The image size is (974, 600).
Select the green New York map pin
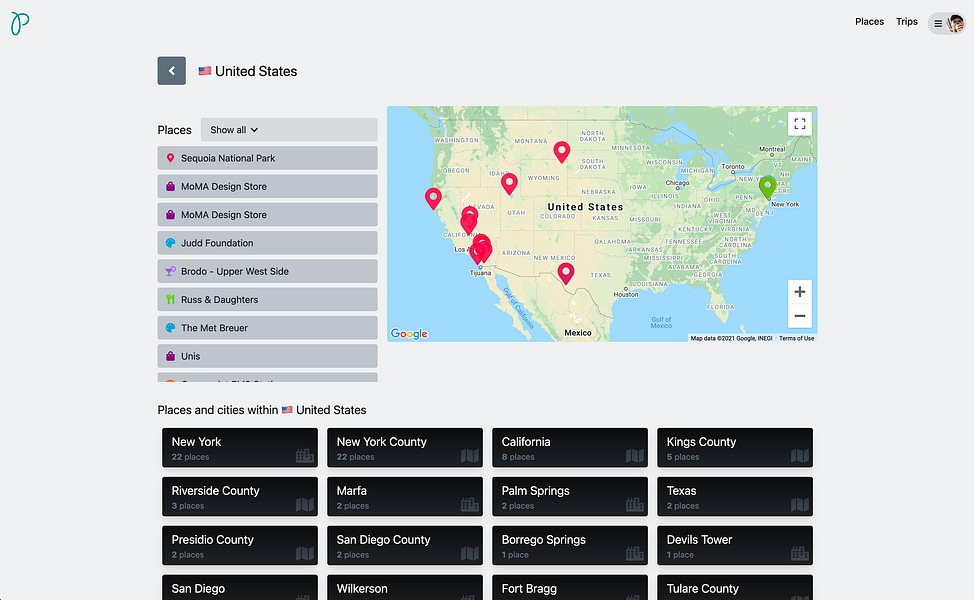click(x=768, y=186)
